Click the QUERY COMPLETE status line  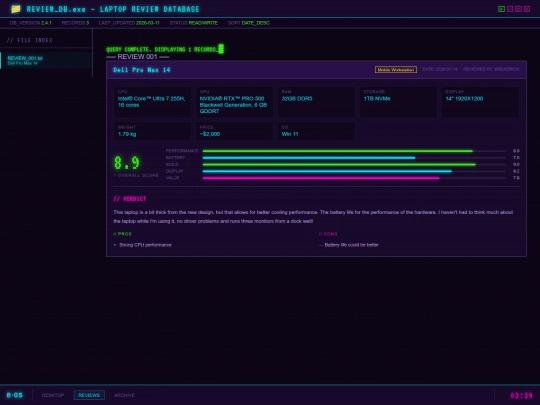[162, 50]
